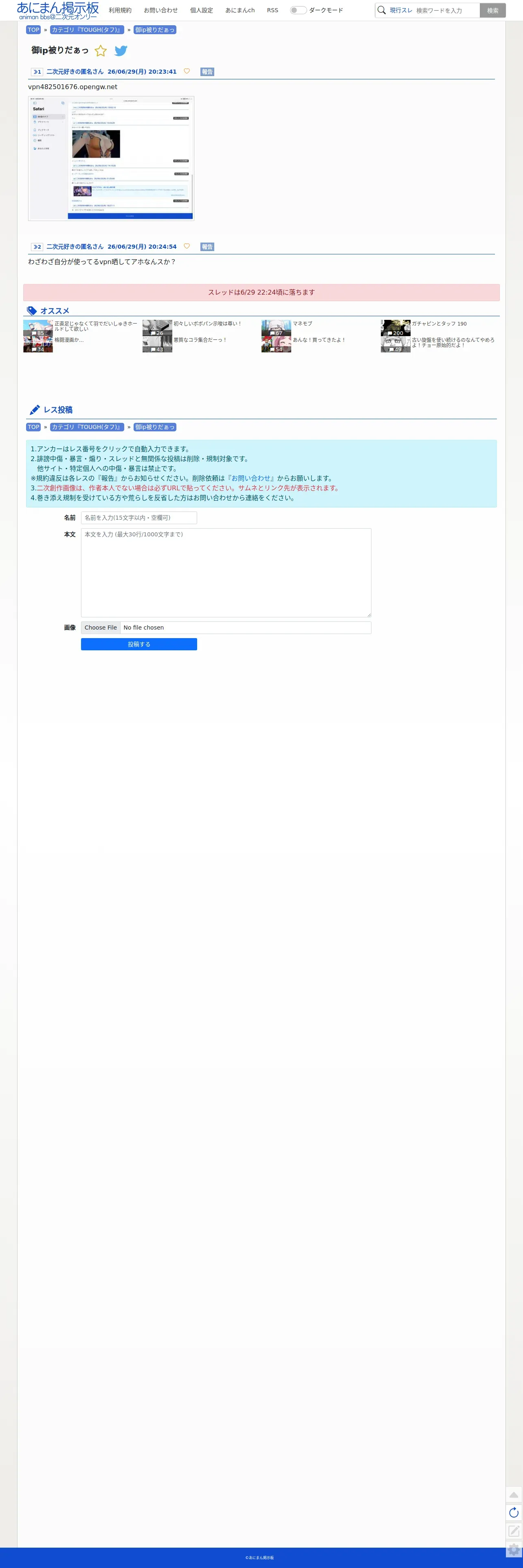The image size is (523, 1568).
Task: Click the 報告 button on post 1
Action: tap(207, 72)
